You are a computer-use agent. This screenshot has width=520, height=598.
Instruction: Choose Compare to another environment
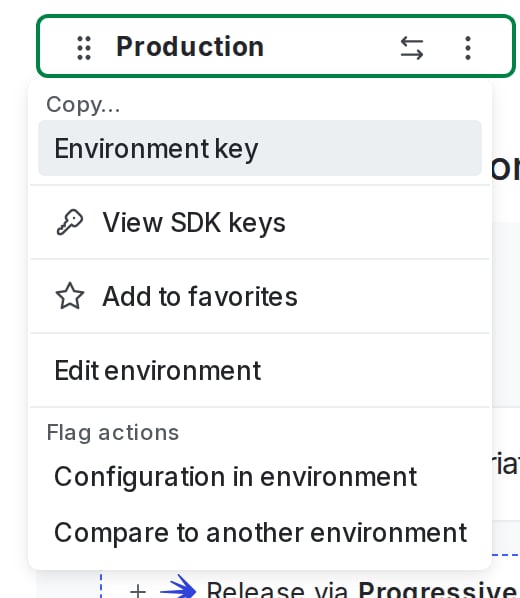pyautogui.click(x=260, y=533)
